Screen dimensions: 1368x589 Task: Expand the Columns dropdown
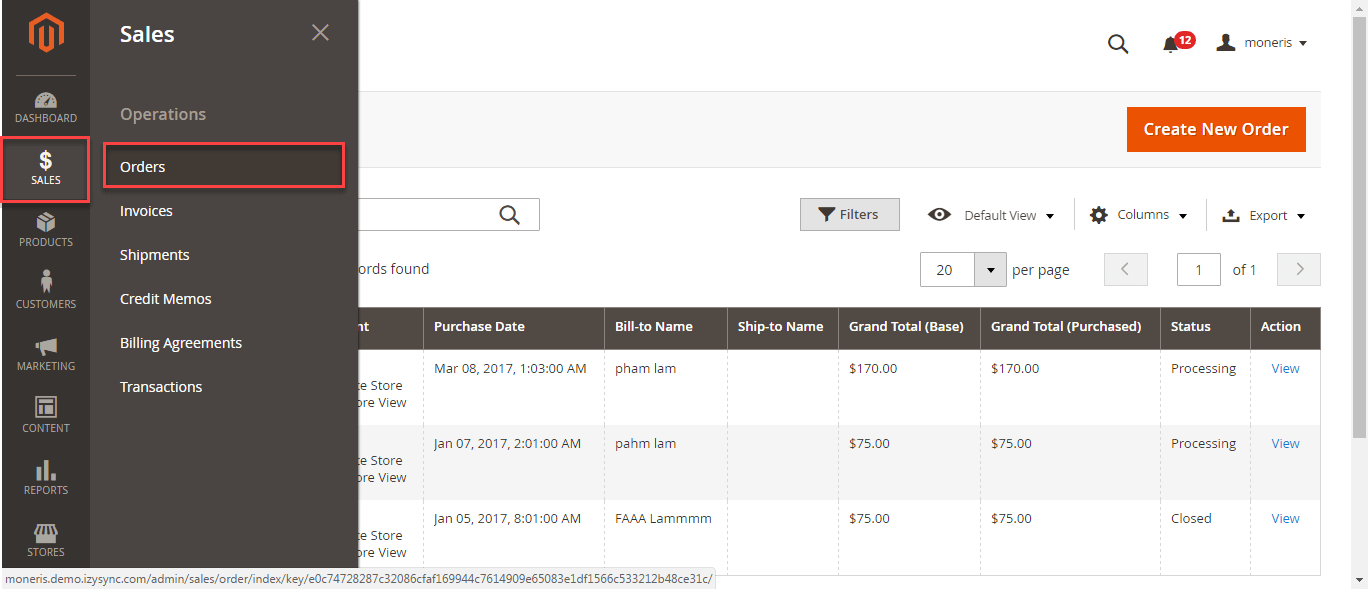[x=1139, y=215]
